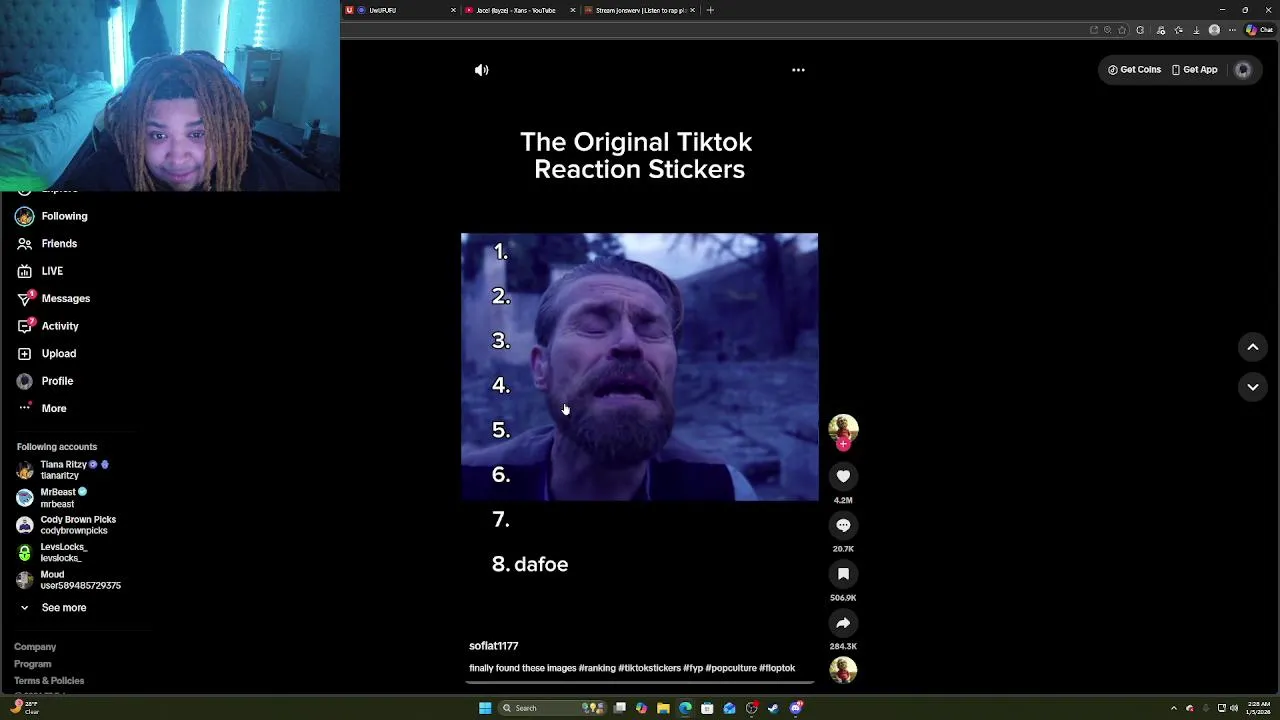Open comments via the speech bubble icon

click(843, 525)
